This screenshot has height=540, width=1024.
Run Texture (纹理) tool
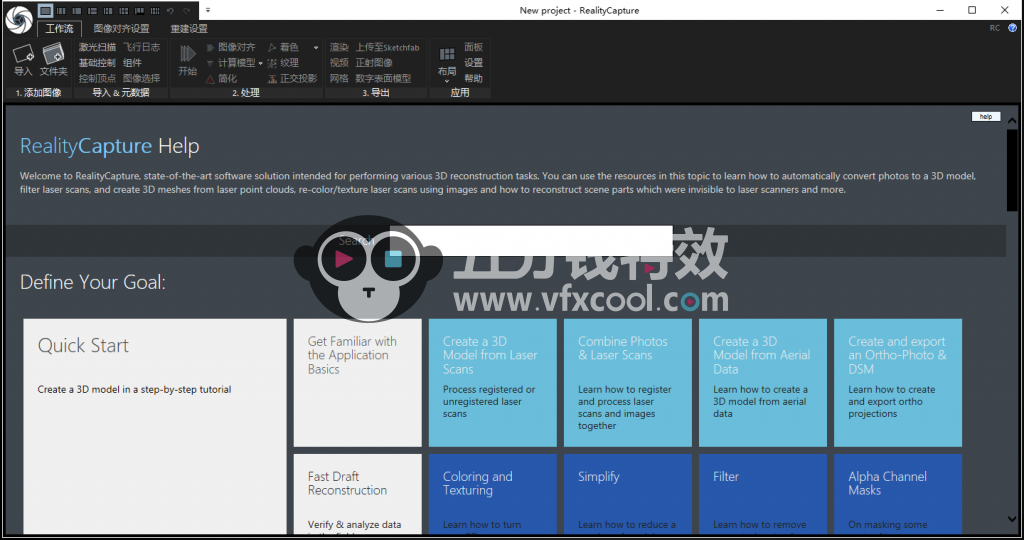click(x=283, y=63)
